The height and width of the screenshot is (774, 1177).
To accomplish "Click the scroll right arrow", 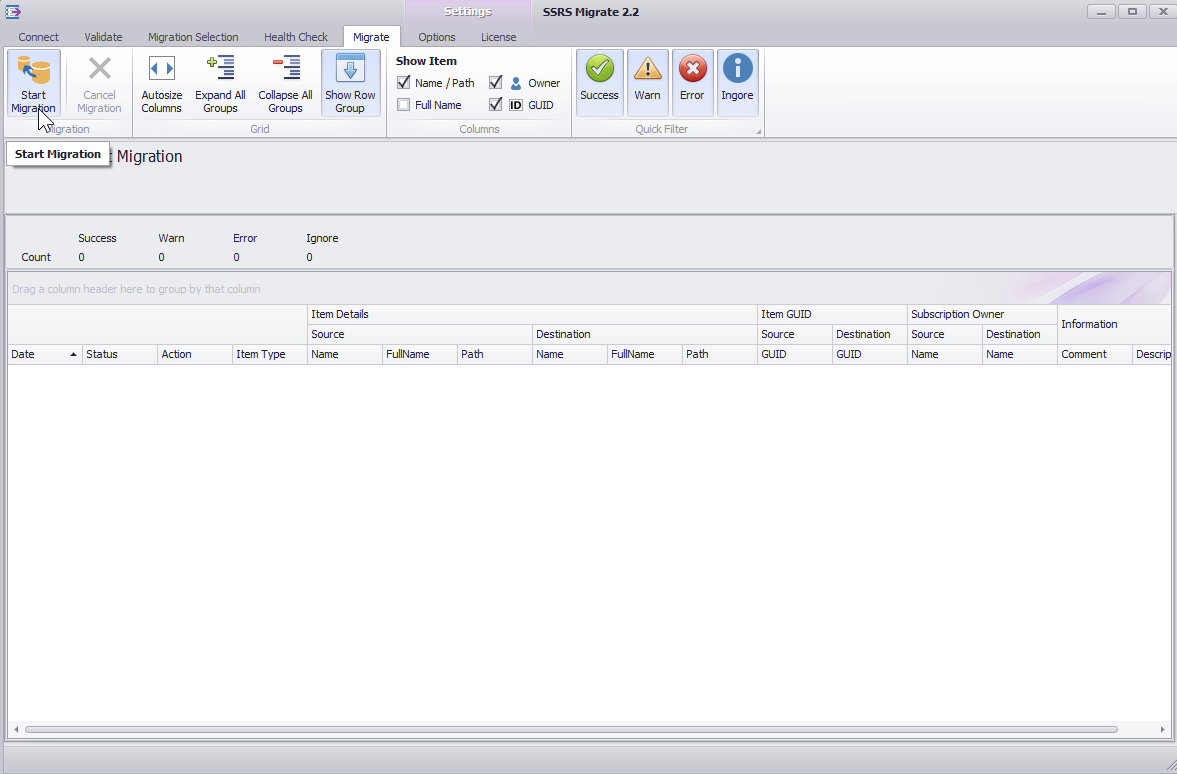I will tap(1162, 730).
